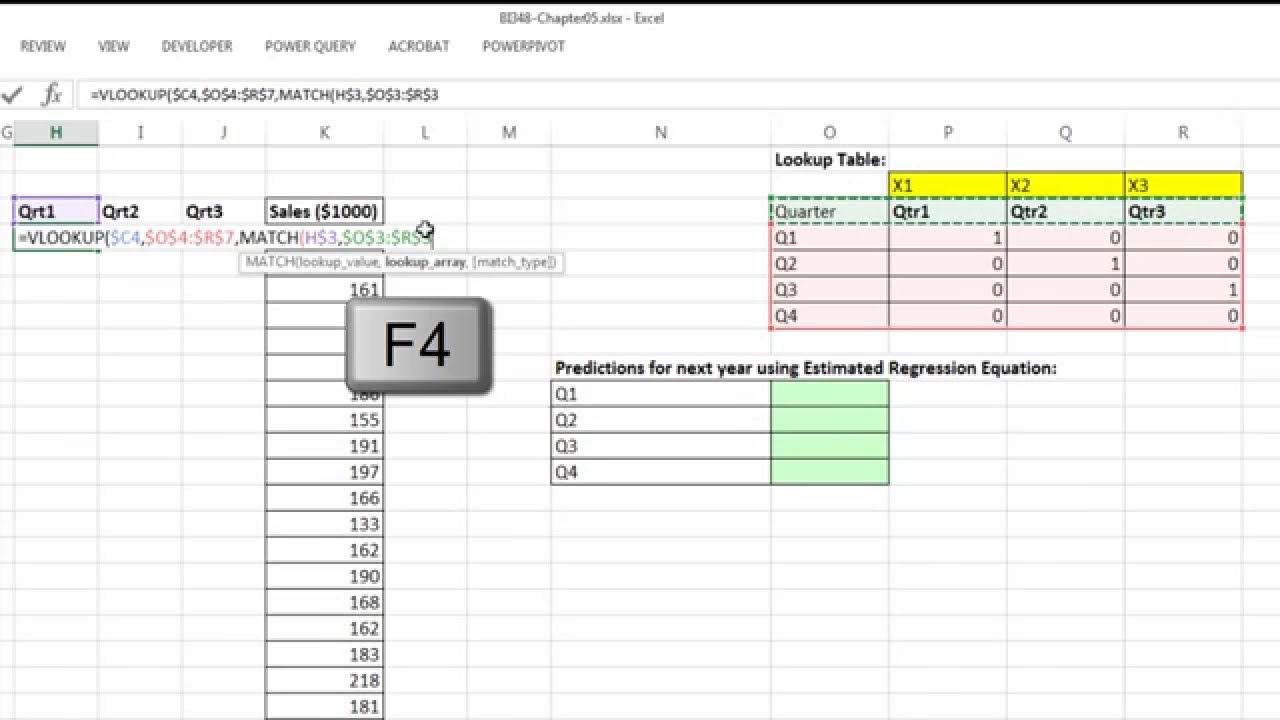The width and height of the screenshot is (1280, 720).
Task: Select the sales value 133
Action: coord(324,524)
